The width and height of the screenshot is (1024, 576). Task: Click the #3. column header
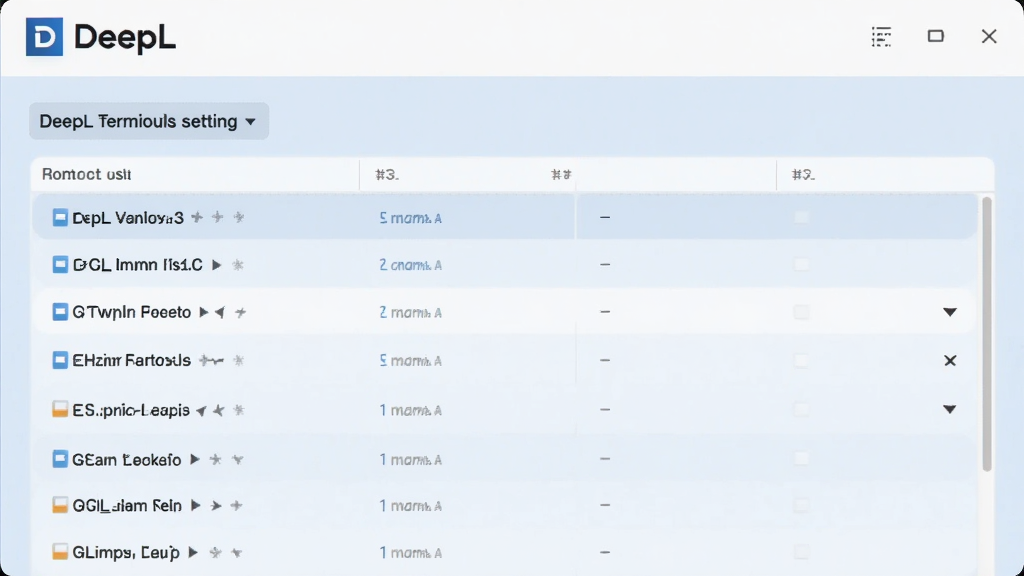(x=387, y=174)
